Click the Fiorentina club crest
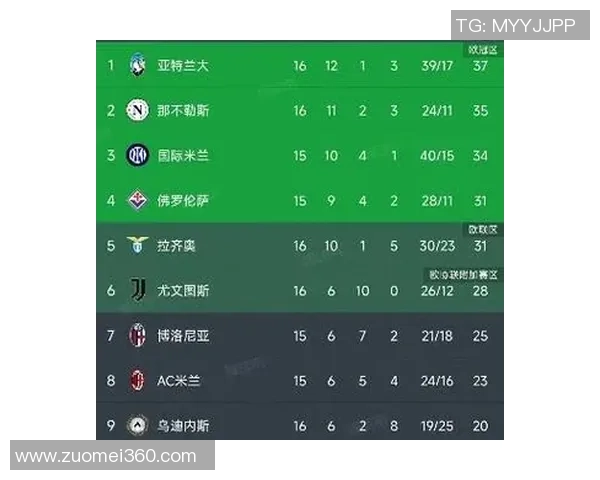The height and width of the screenshot is (480, 600). pos(137,200)
